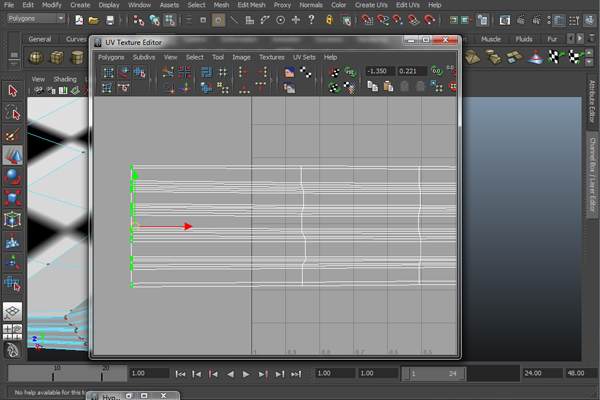Viewport: 600px width, 400px height.
Task: Go to start of playback range
Action: coord(180,374)
